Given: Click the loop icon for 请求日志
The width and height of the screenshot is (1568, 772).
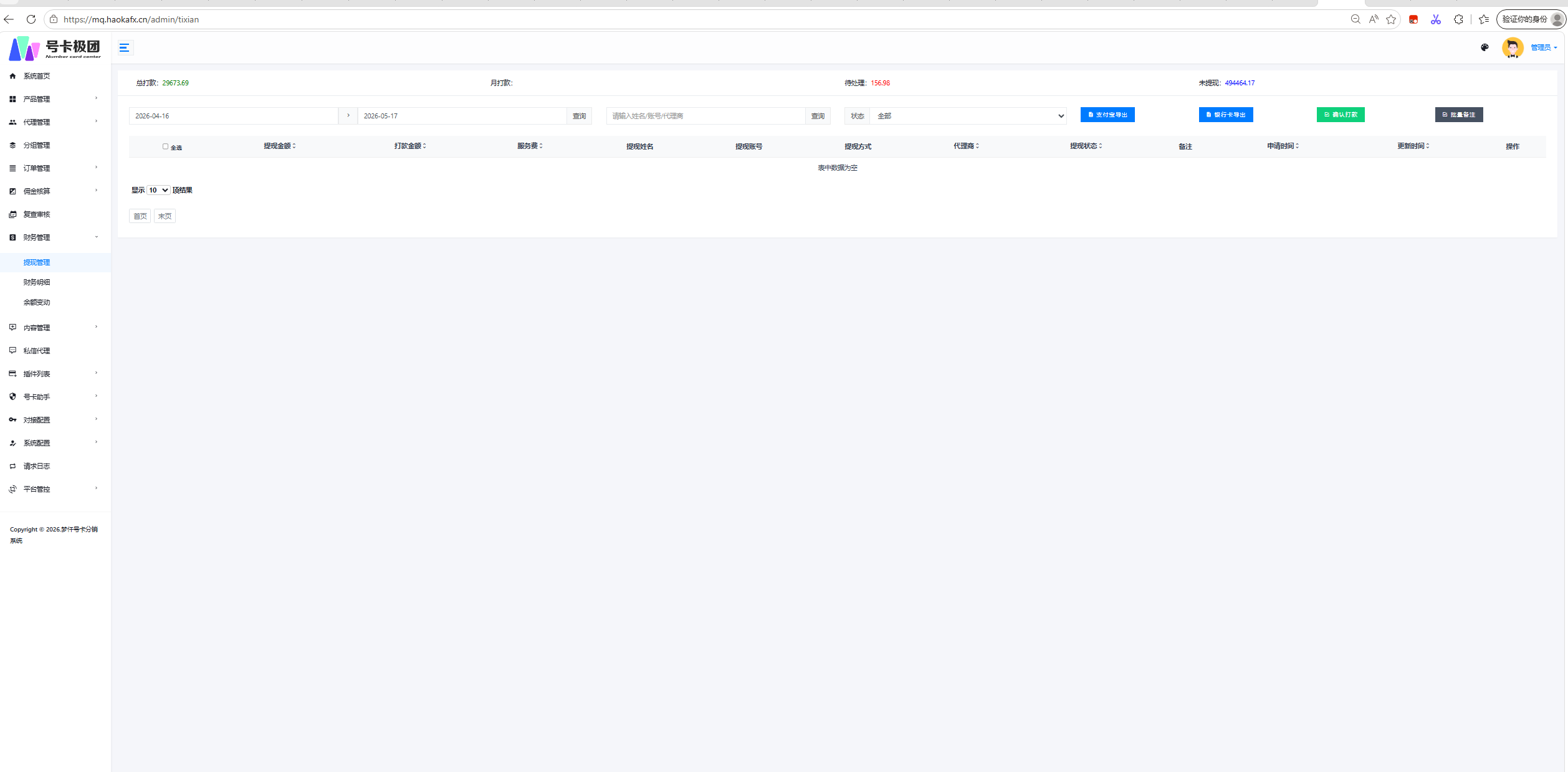Looking at the screenshot, I should click(12, 466).
